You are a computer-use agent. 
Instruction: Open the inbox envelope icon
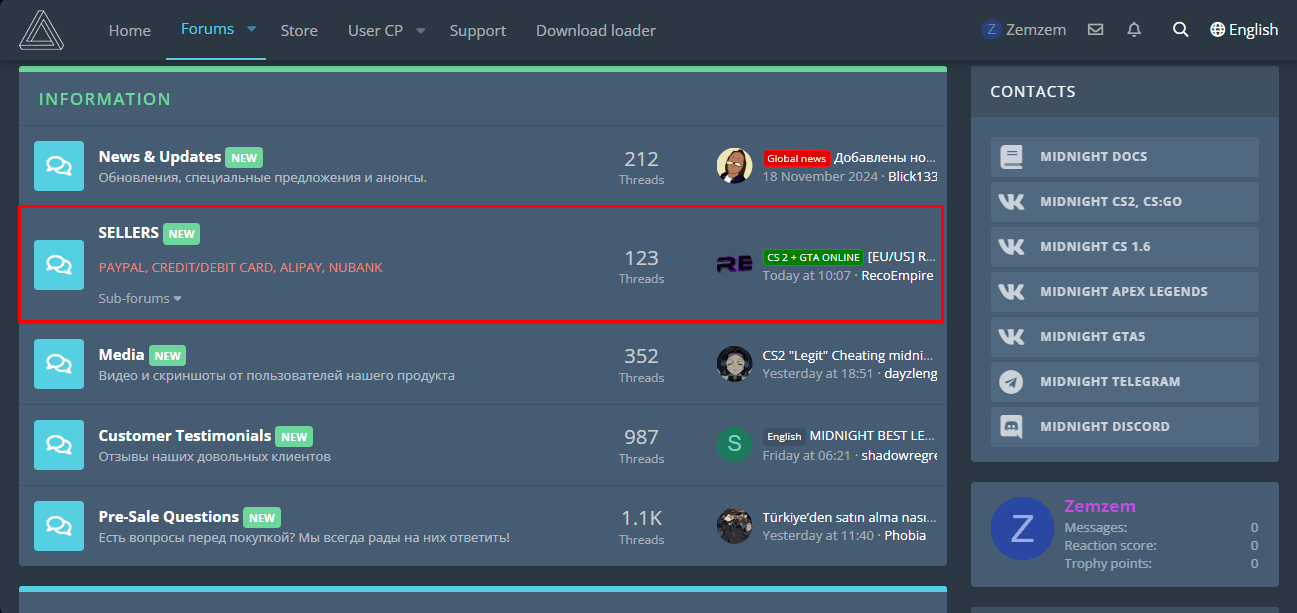coord(1096,30)
